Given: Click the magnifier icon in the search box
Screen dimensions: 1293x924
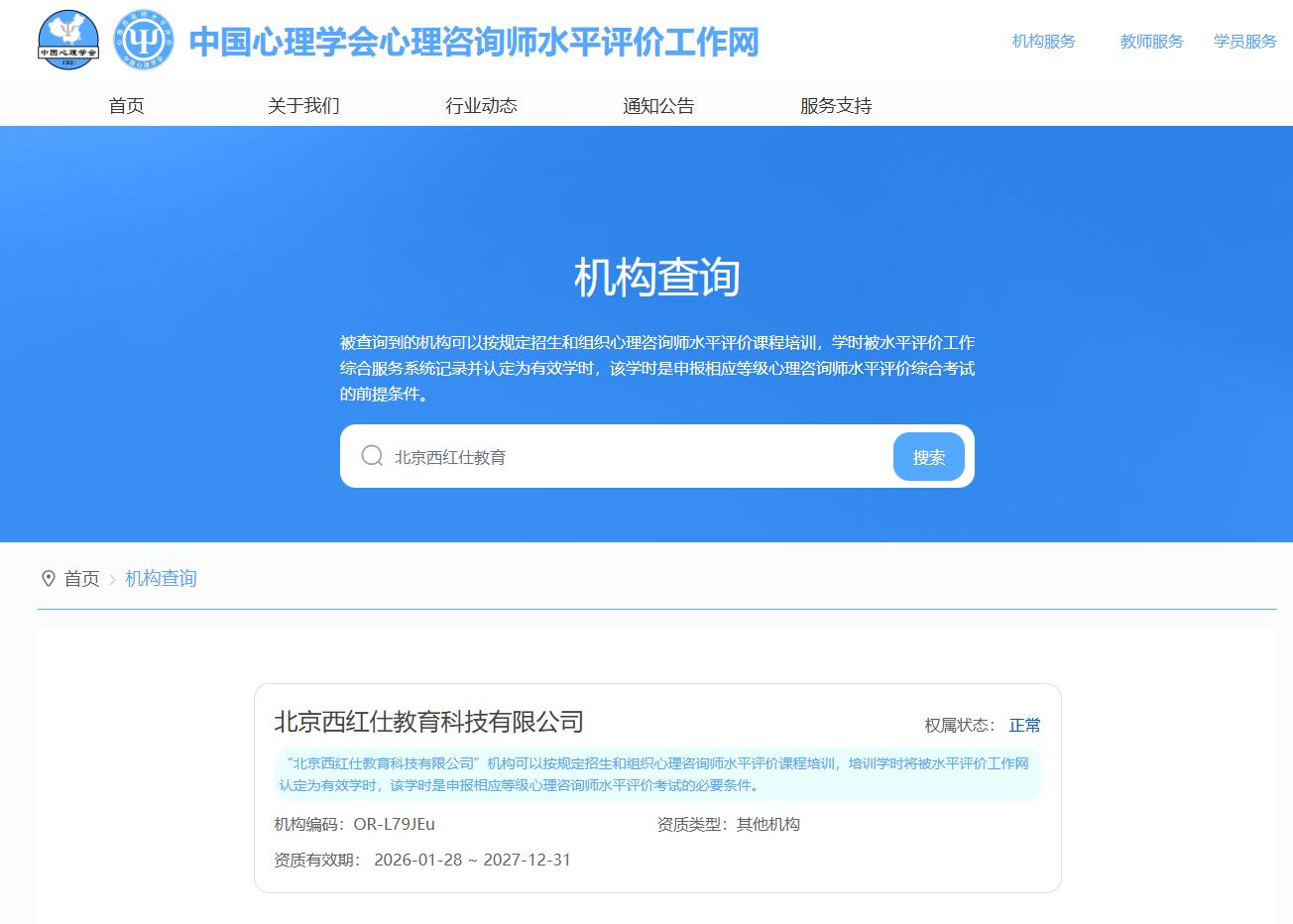Looking at the screenshot, I should pyautogui.click(x=372, y=456).
